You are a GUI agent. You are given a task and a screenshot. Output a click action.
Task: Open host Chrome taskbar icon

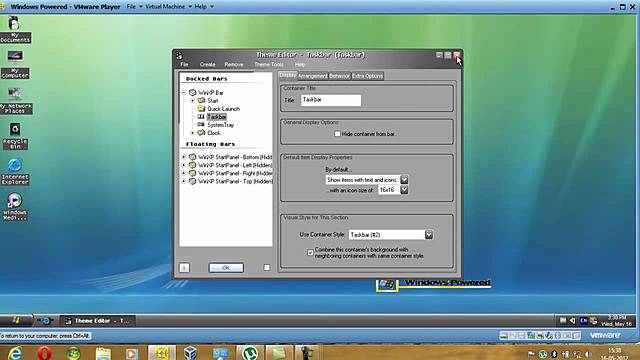coord(73,353)
